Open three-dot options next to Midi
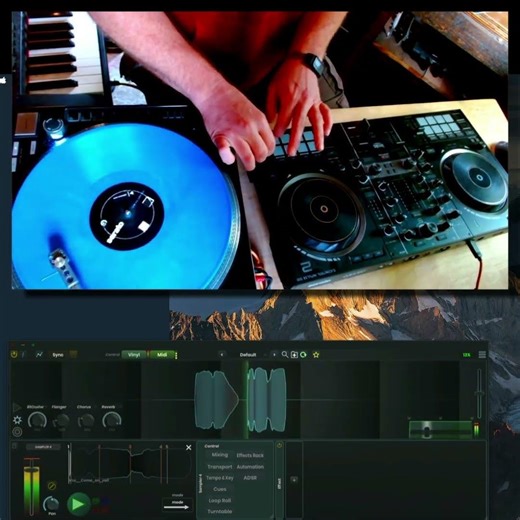 pos(176,355)
